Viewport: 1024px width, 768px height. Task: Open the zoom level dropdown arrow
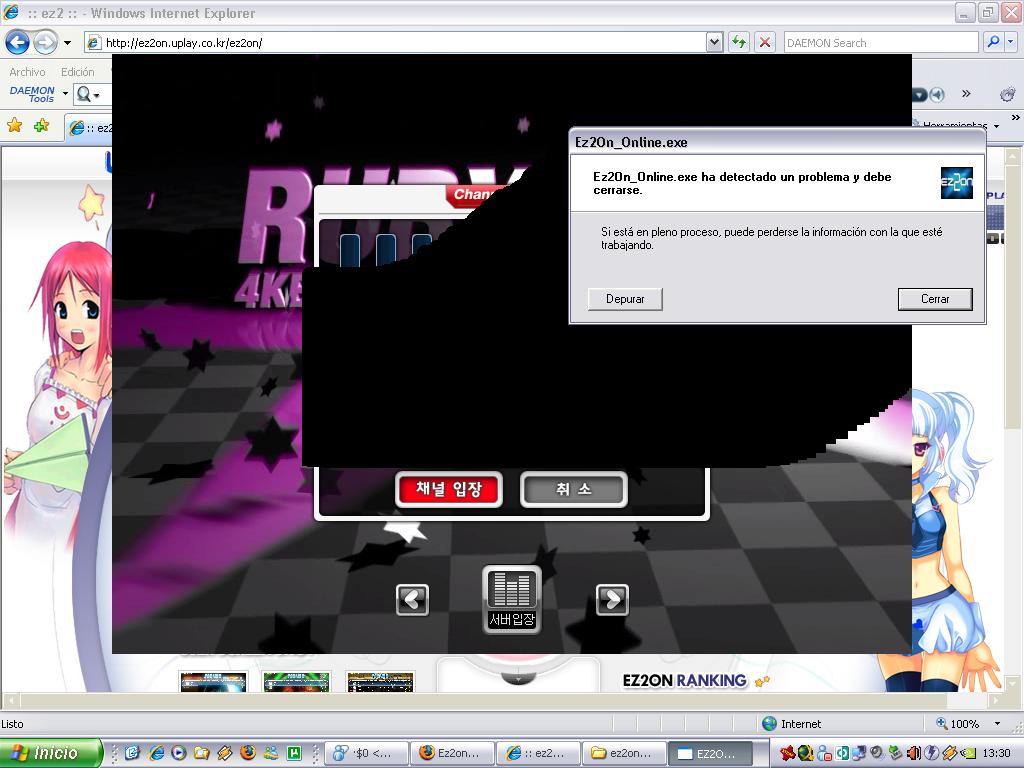tap(997, 724)
